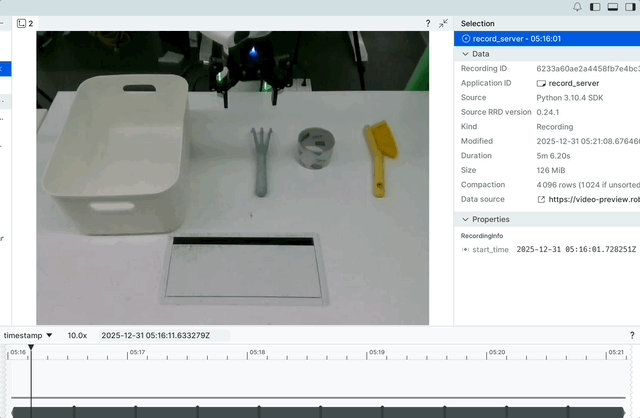Jump to the 05:18 timeline tick
Viewport: 640px width, 418px height.
tap(257, 352)
